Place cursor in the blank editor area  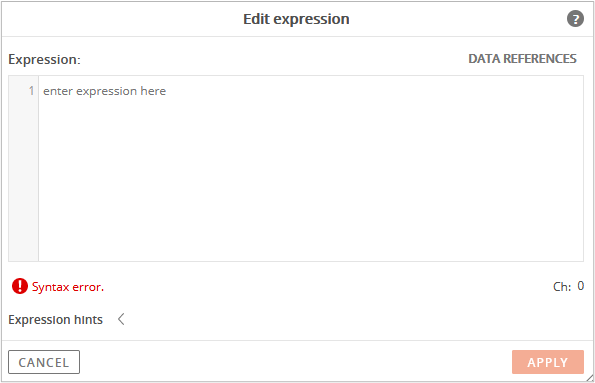(x=311, y=178)
